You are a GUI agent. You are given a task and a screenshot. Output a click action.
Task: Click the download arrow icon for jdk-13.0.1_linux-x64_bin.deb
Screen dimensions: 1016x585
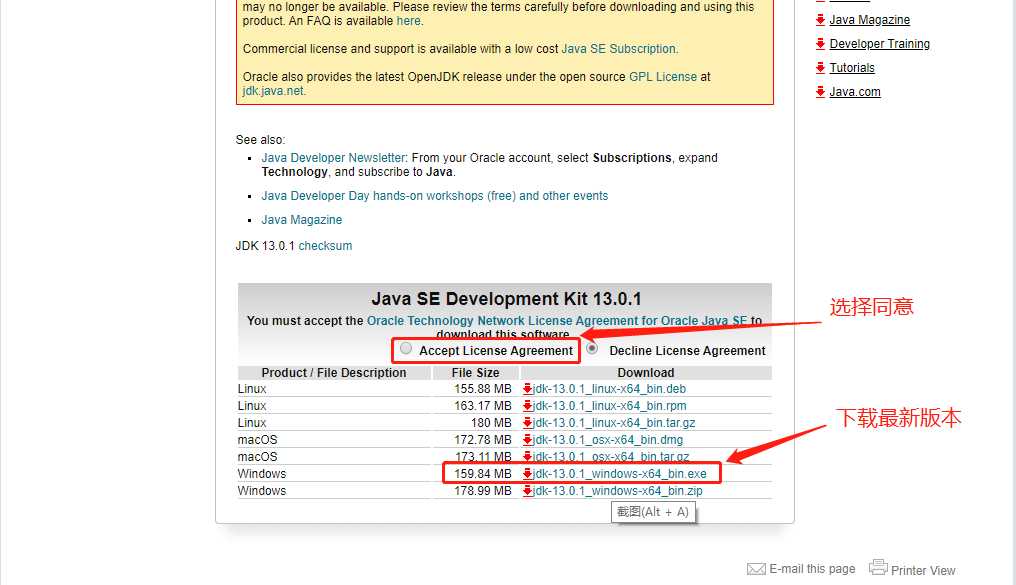527,389
